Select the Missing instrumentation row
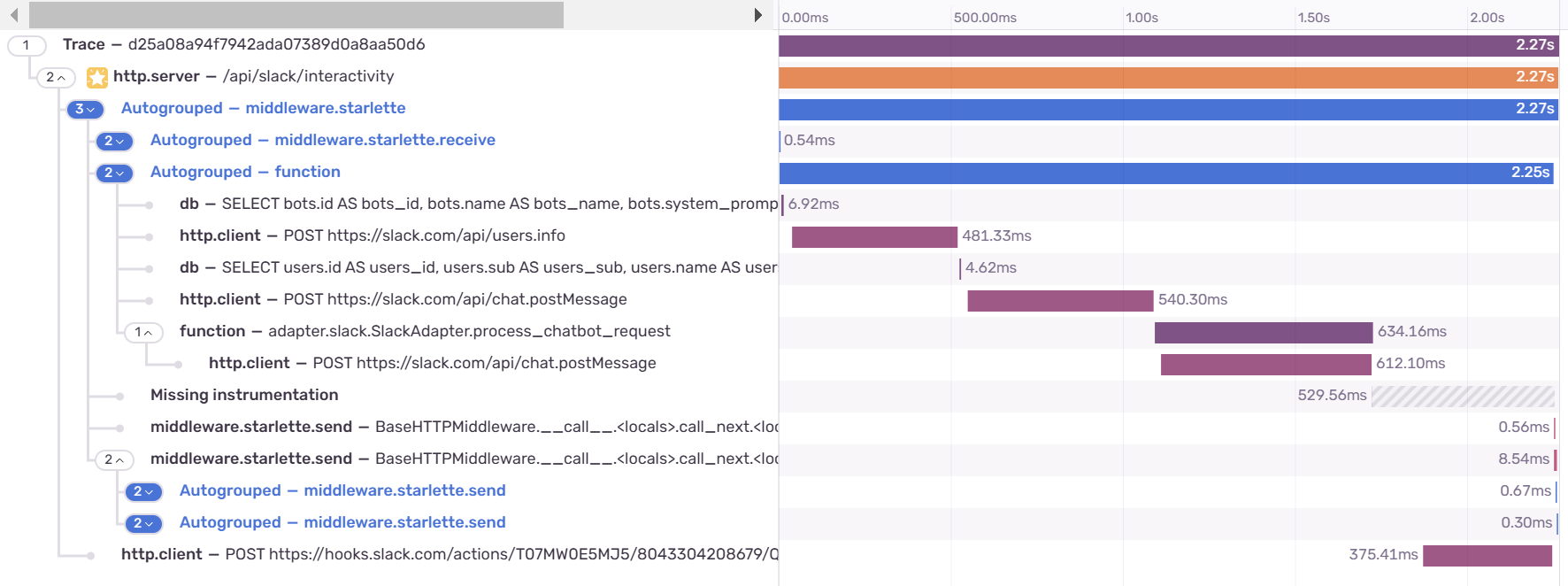1568x586 pixels. pos(244,395)
